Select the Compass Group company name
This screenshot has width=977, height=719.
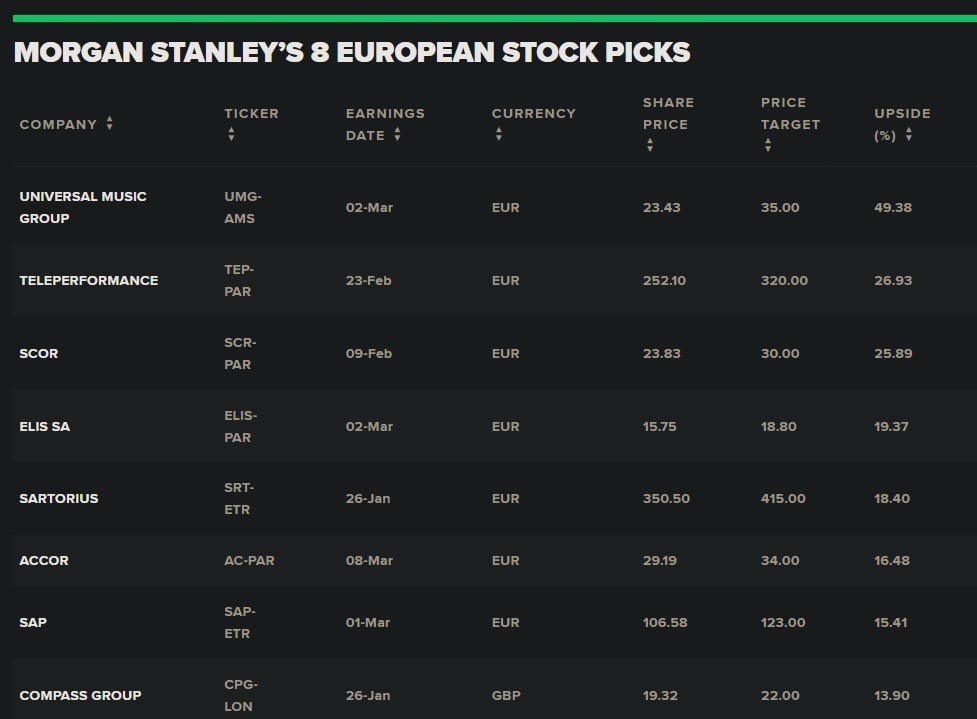click(80, 695)
